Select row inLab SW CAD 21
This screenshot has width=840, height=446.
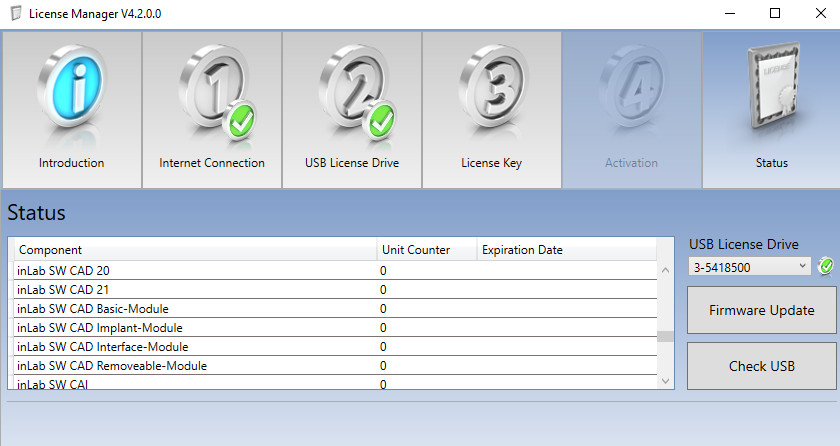tap(335, 290)
